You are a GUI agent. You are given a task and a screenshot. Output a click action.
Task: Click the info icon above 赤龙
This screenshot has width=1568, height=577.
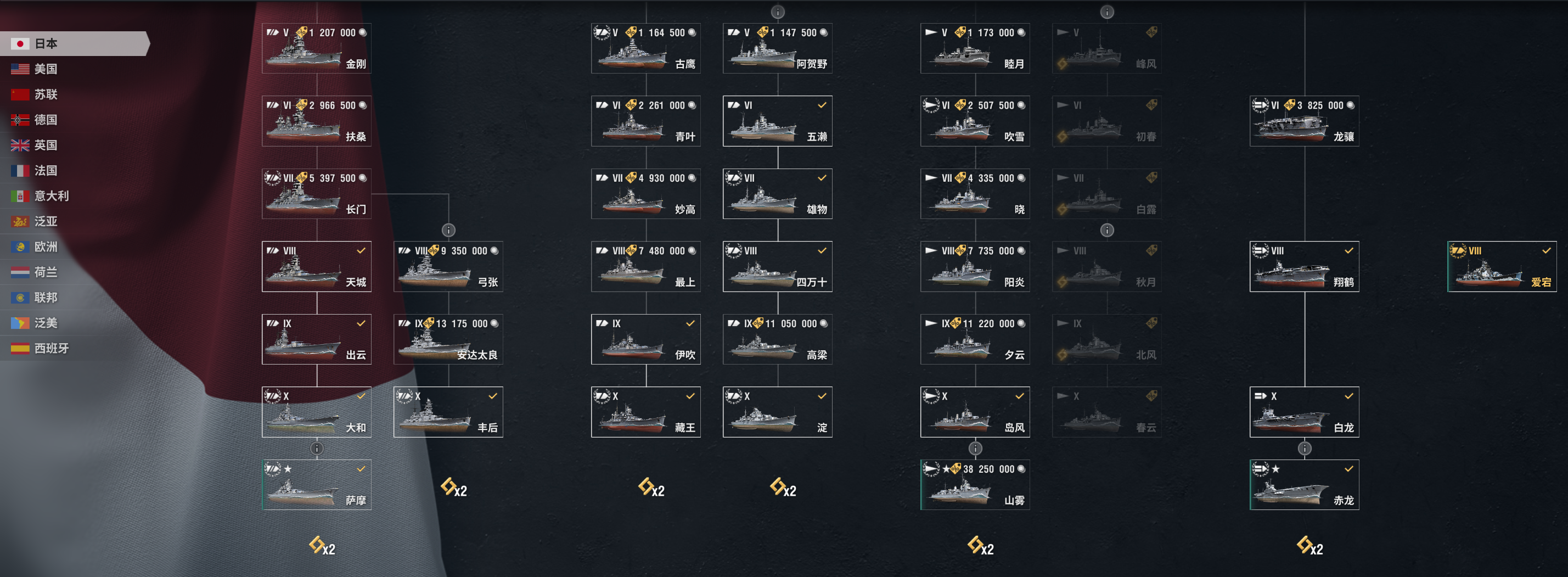(1305, 449)
